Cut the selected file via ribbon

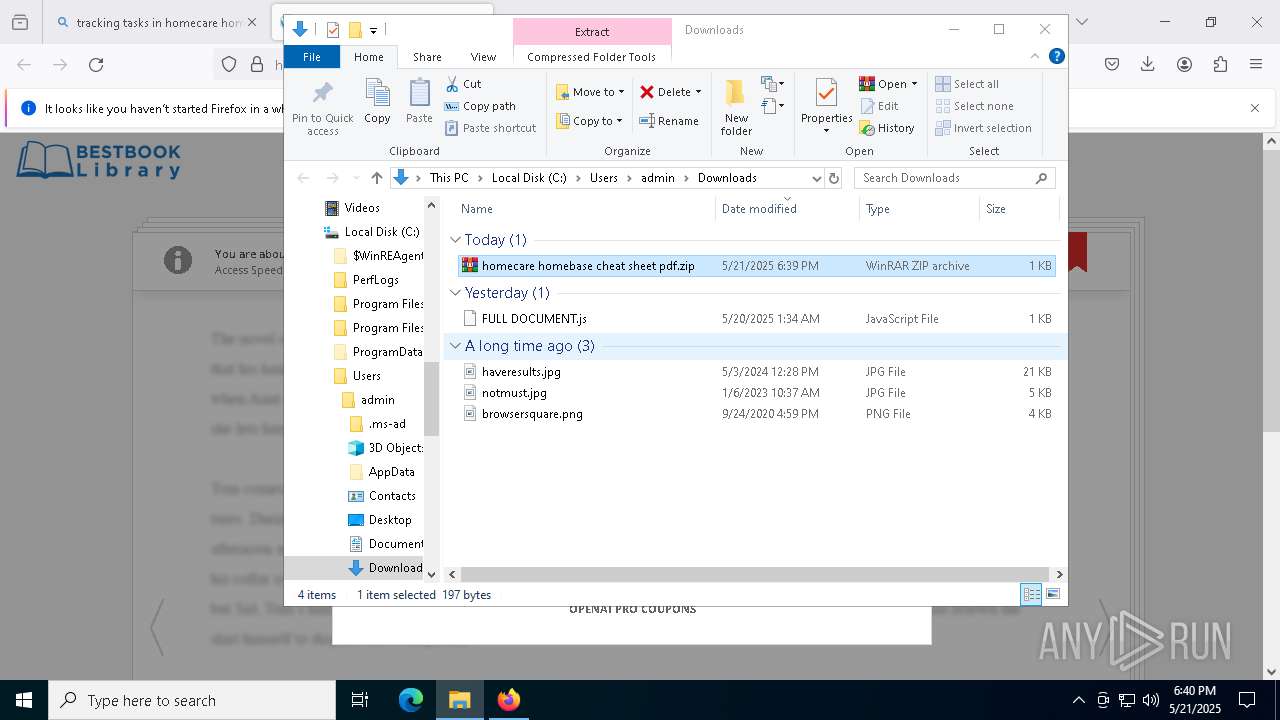463,84
